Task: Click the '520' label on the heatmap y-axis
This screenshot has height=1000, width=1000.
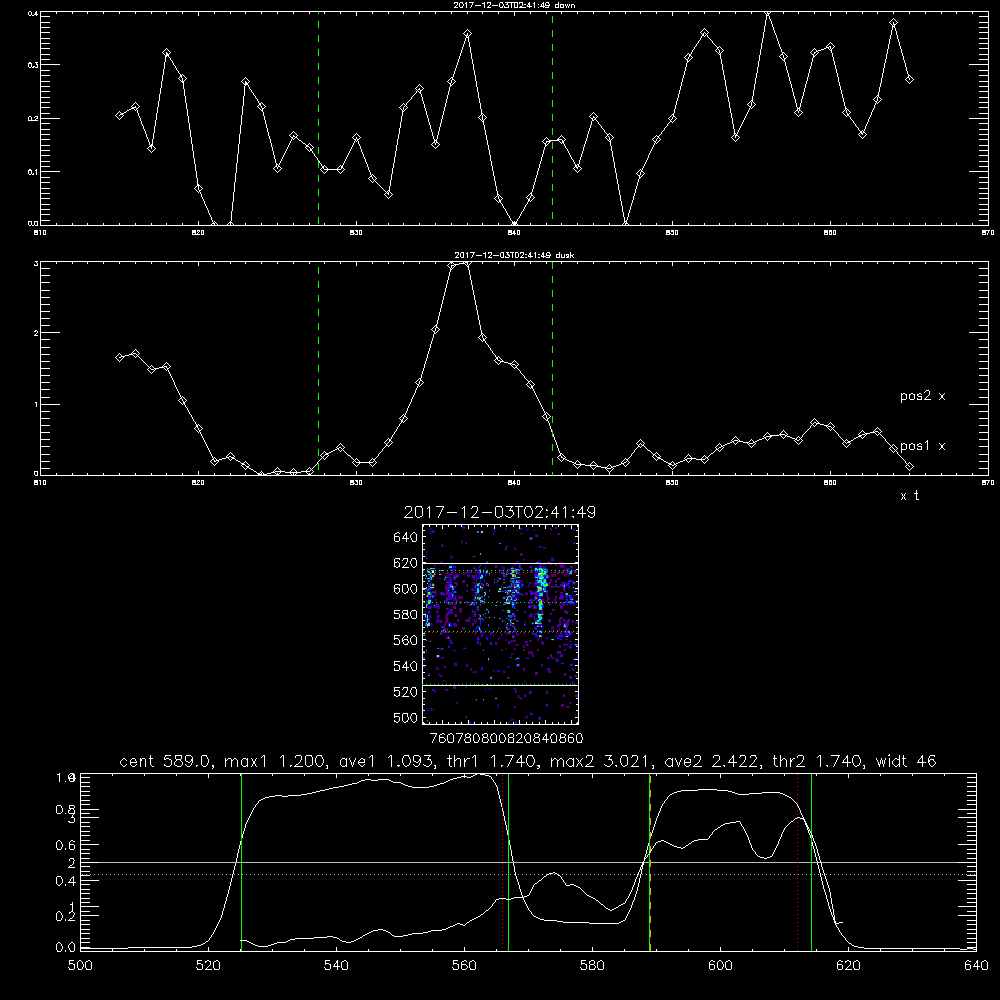Action: pyautogui.click(x=406, y=692)
